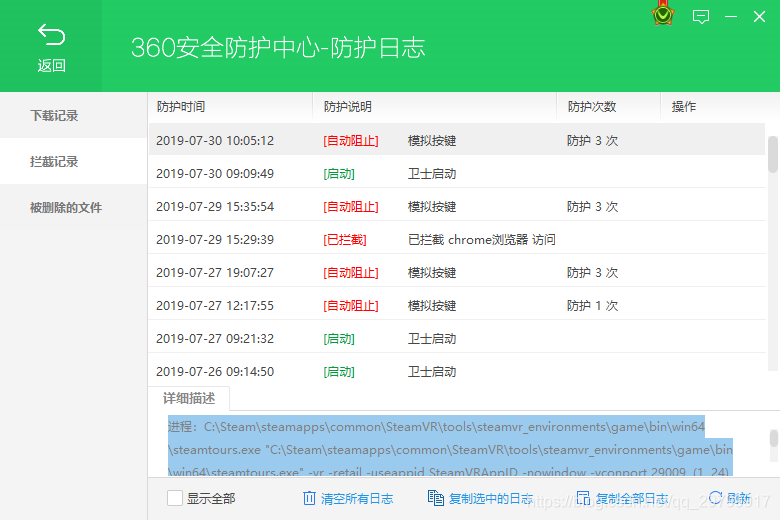Select the log row 2019-07-30 09:09:49
This screenshot has width=780, height=520.
(457, 174)
